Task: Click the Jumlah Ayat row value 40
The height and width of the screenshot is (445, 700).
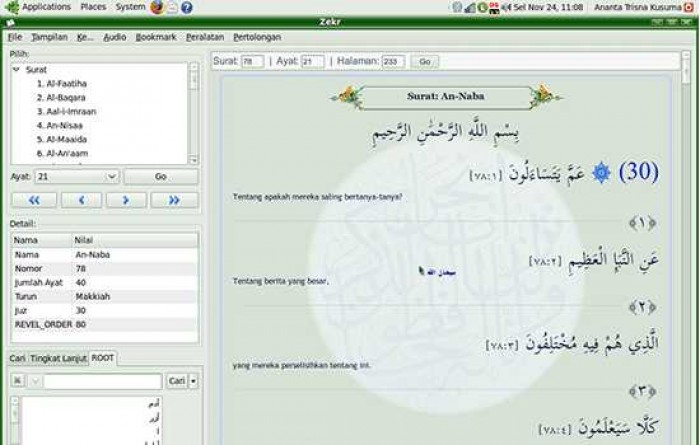Action: tap(80, 283)
